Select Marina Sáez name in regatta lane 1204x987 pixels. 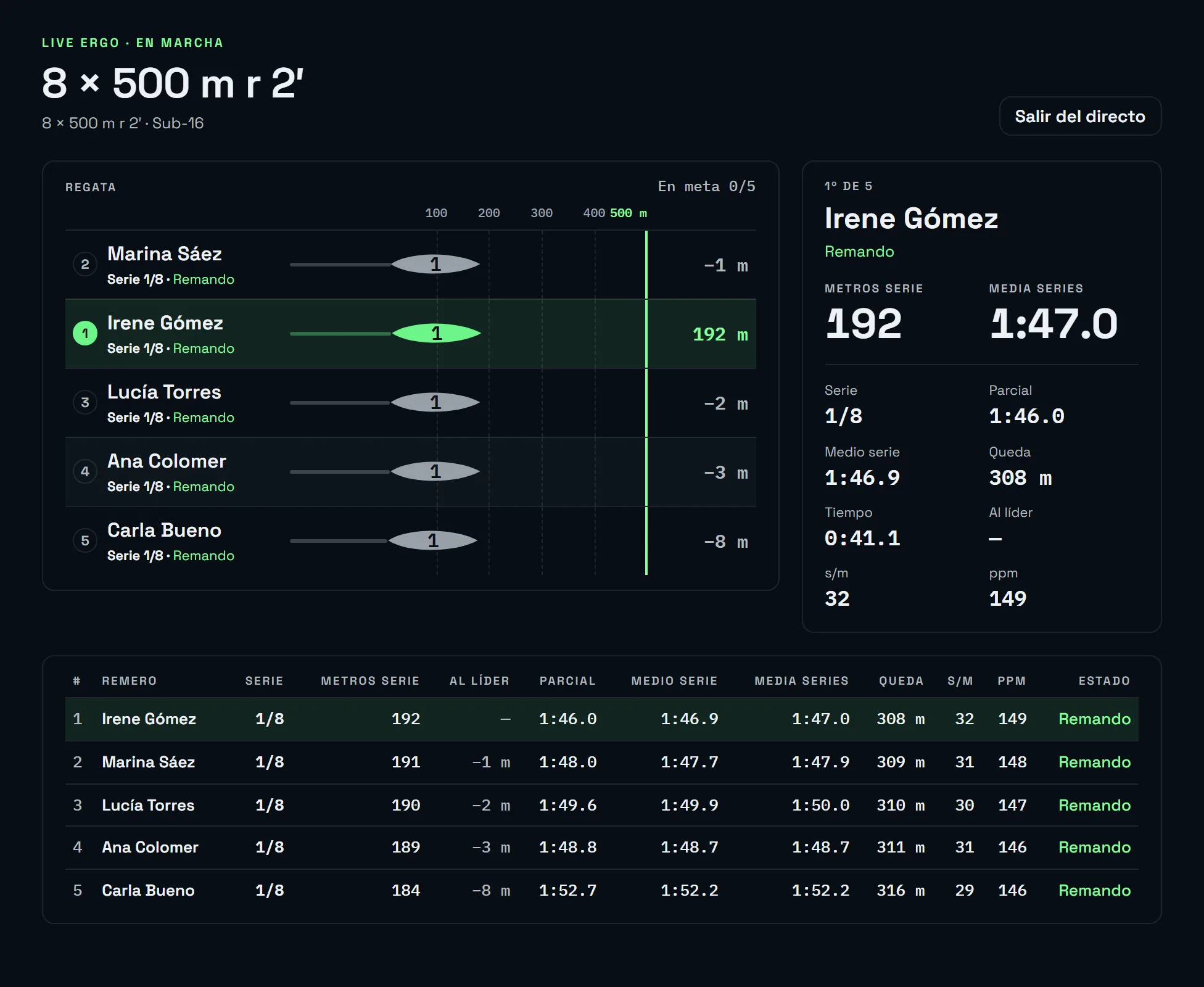[164, 254]
